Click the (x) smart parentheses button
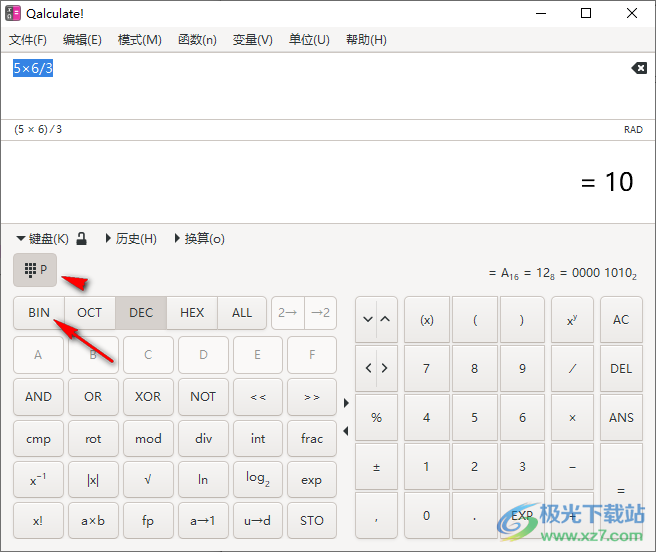Viewport: 656px width, 552px height. coord(427,320)
